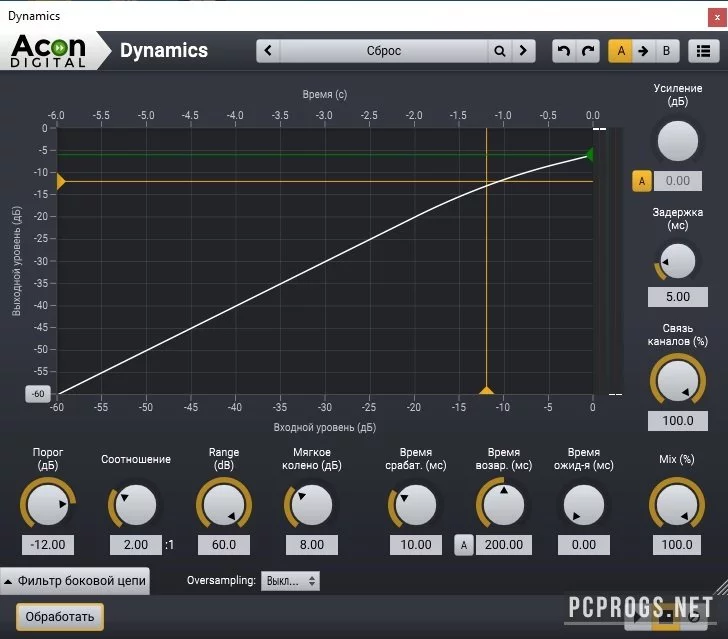Edit release time value 200.00

[x=504, y=545]
